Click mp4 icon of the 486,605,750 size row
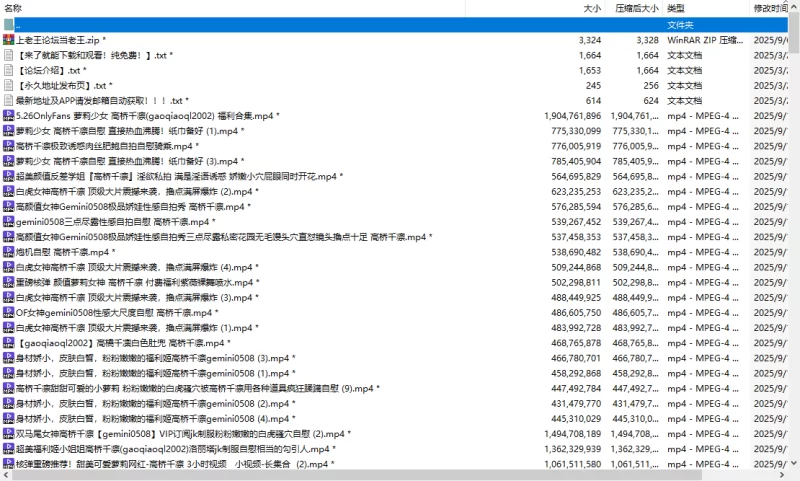The width and height of the screenshot is (800, 481). click(8, 313)
